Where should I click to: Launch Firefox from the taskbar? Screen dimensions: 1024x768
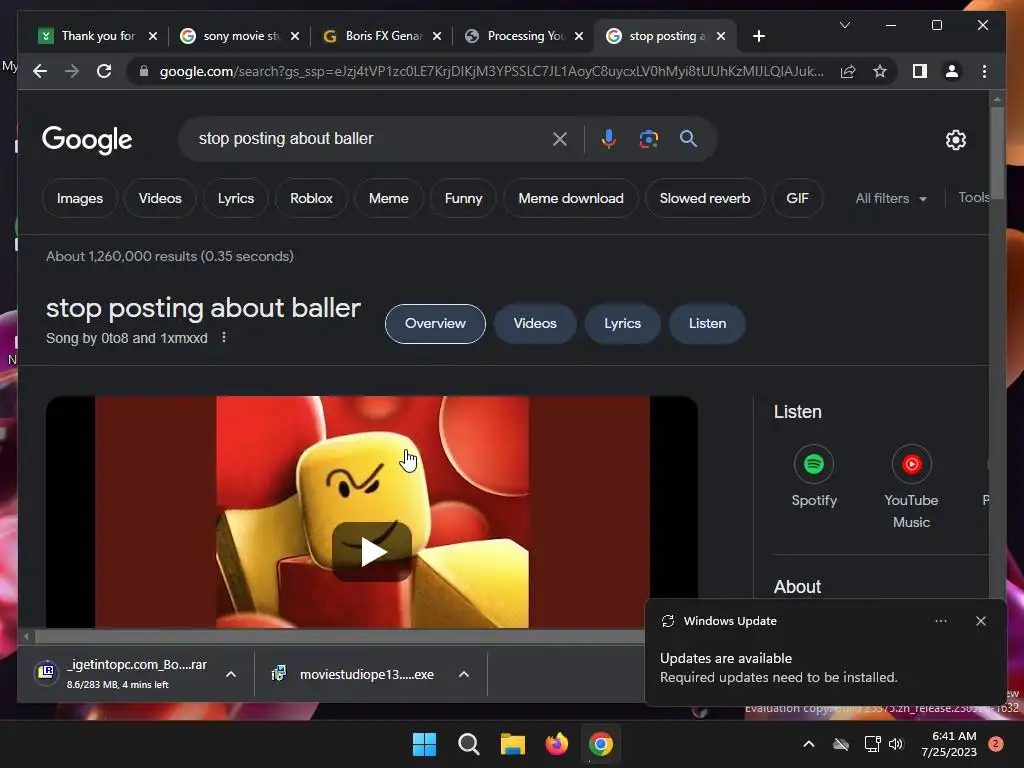[x=556, y=744]
